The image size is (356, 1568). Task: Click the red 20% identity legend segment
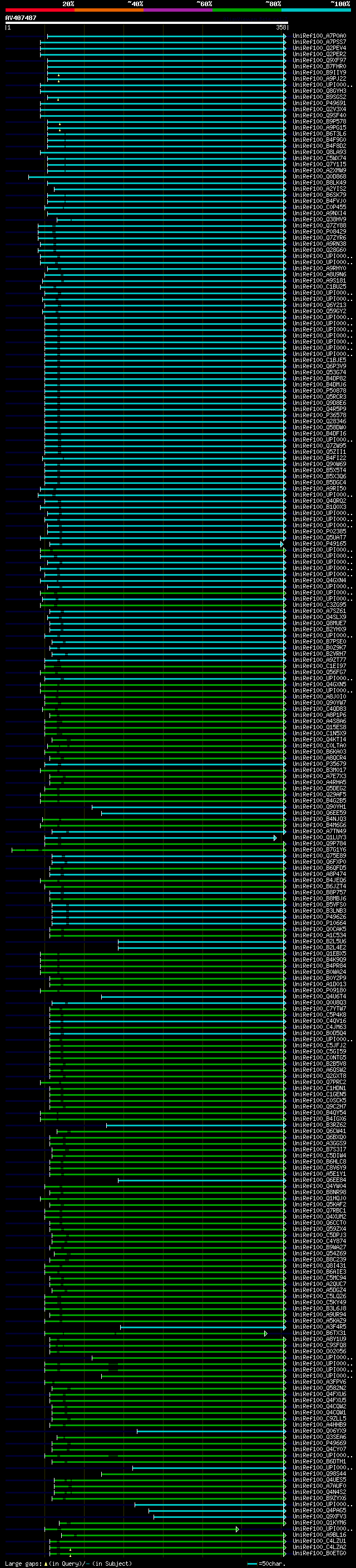point(39,10)
